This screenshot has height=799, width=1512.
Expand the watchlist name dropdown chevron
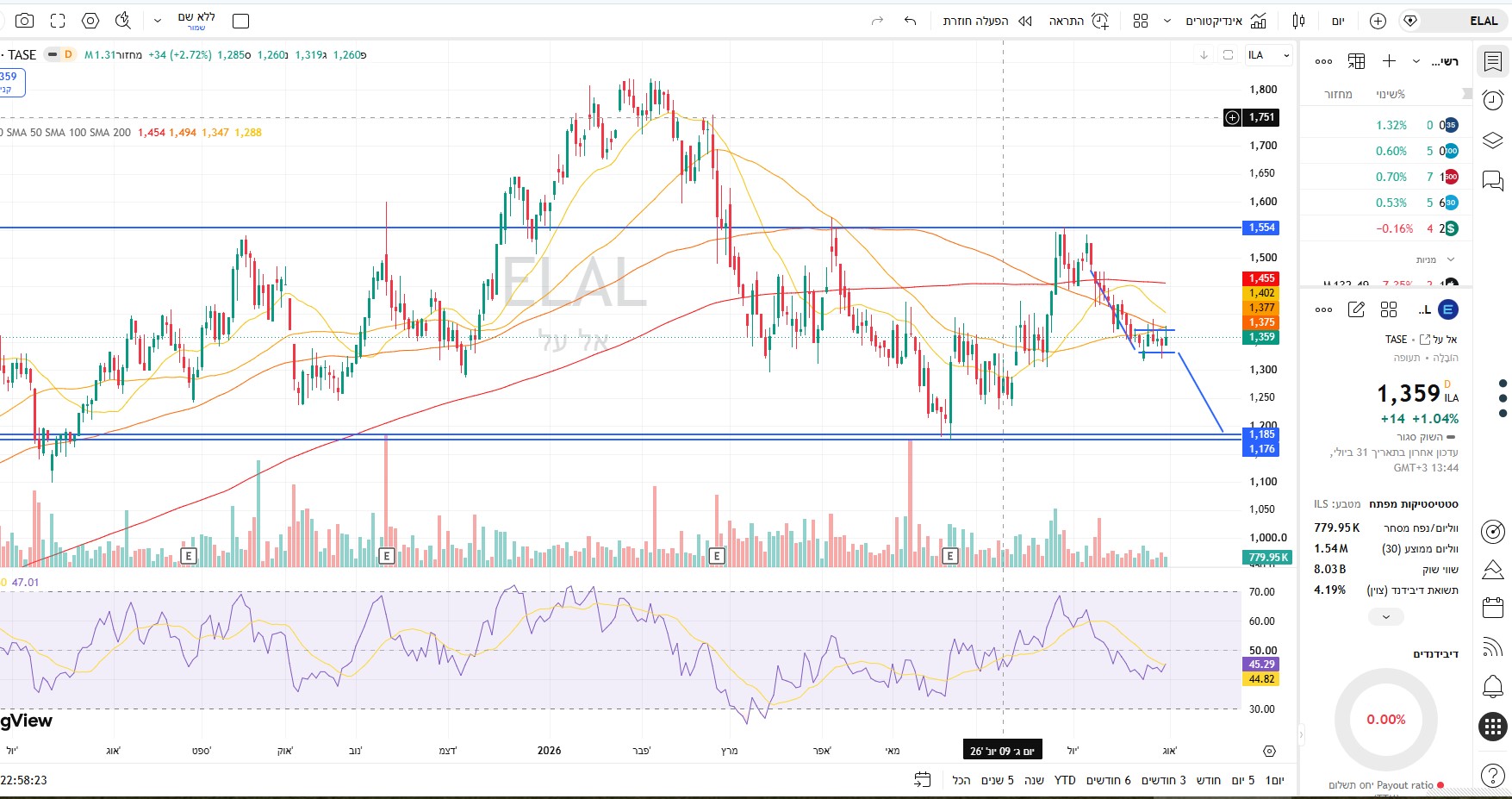pyautogui.click(x=1416, y=61)
